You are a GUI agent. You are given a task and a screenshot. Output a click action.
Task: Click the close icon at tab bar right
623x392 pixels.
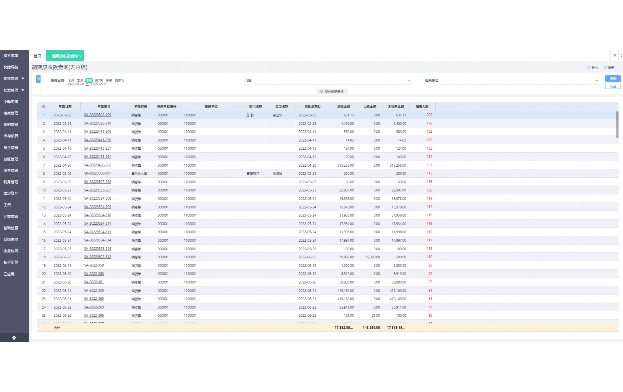pyautogui.click(x=615, y=56)
